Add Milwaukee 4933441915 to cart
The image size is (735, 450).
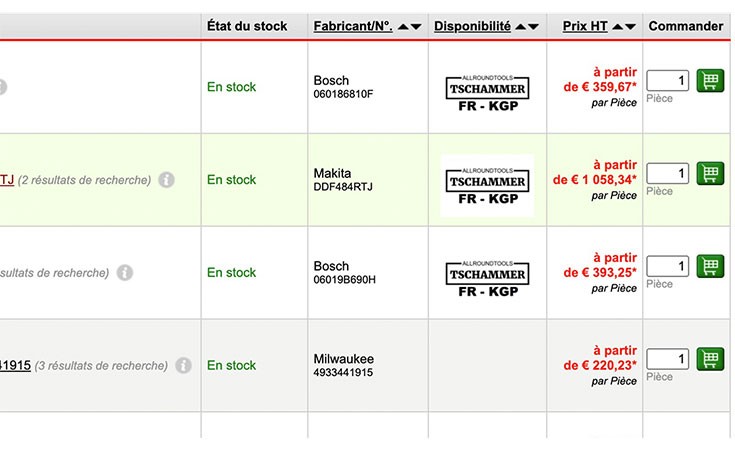coord(710,359)
